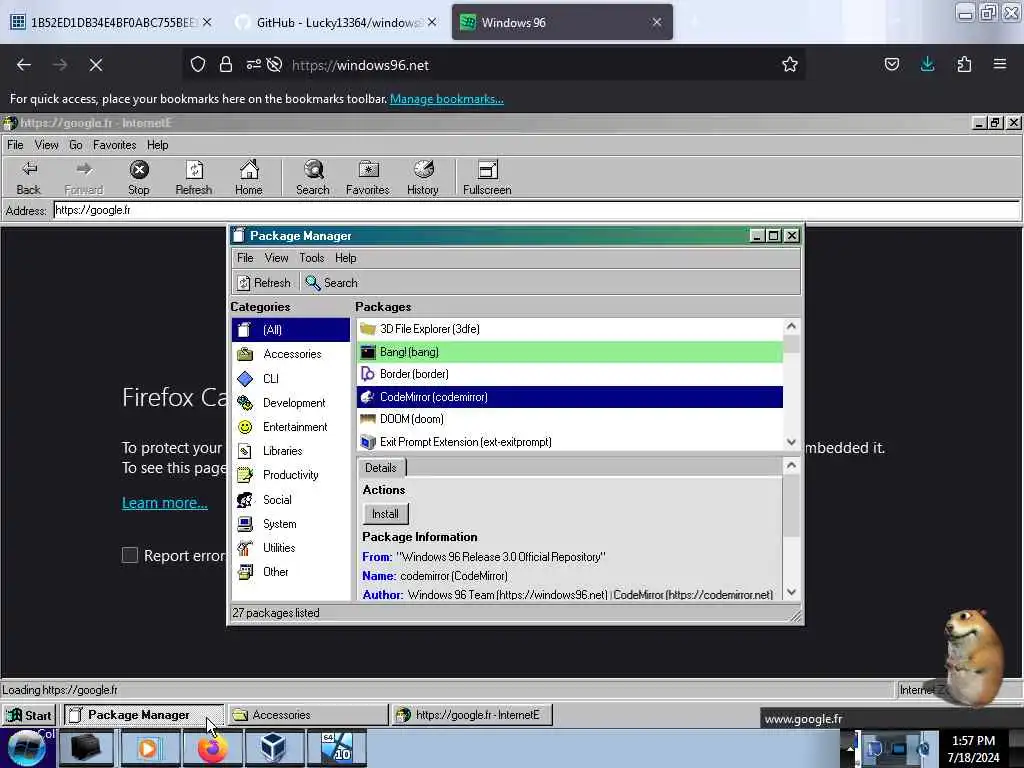Open Package Manager File menu
This screenshot has width=1024, height=768.
tap(245, 258)
